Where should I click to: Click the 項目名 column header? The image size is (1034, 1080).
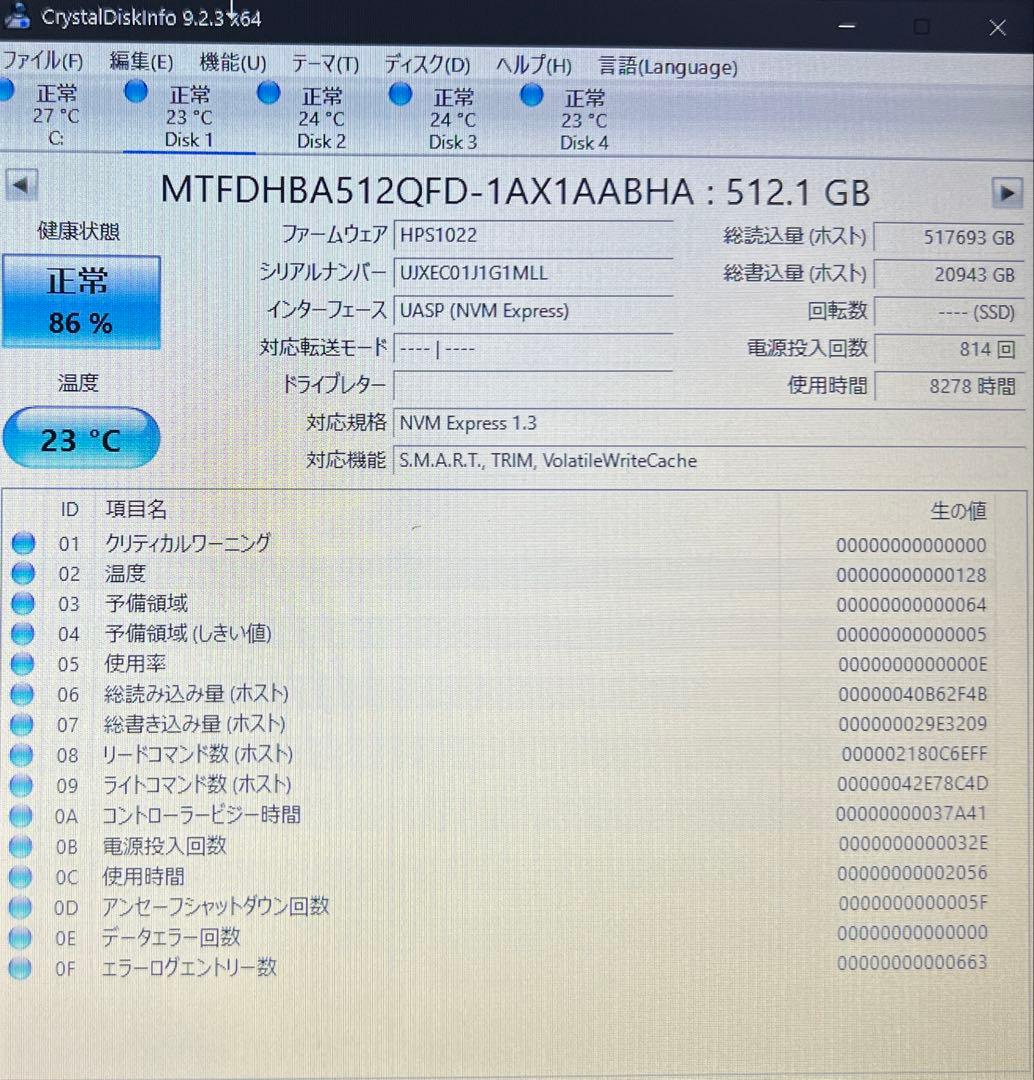[136, 509]
